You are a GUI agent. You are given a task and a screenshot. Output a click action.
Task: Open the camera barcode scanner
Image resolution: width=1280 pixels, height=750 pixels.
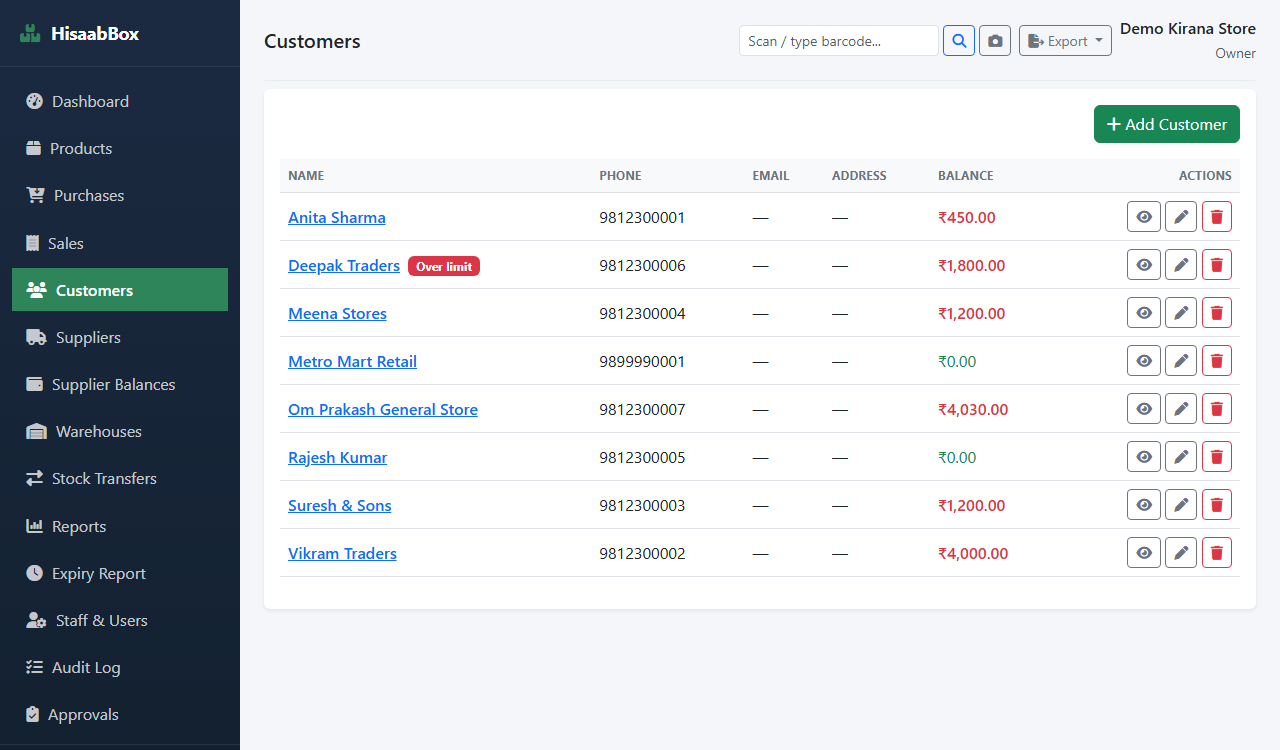coord(995,41)
